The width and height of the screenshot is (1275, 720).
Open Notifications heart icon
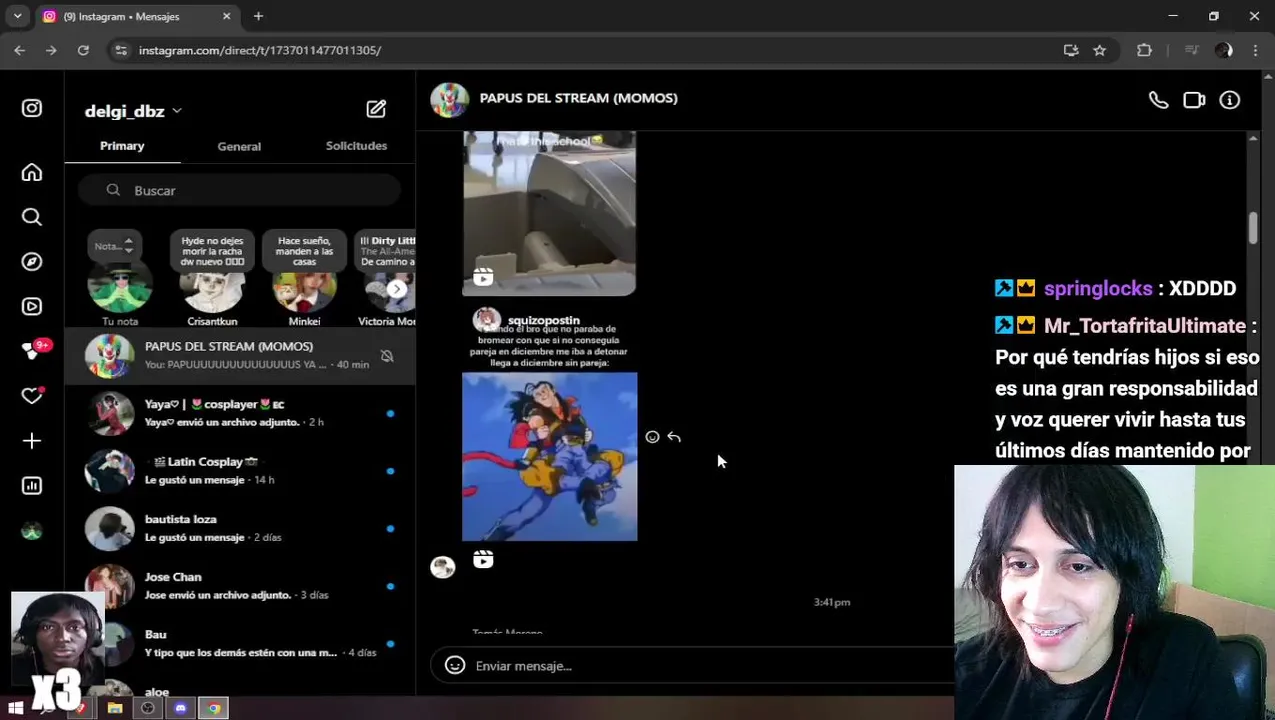(32, 396)
